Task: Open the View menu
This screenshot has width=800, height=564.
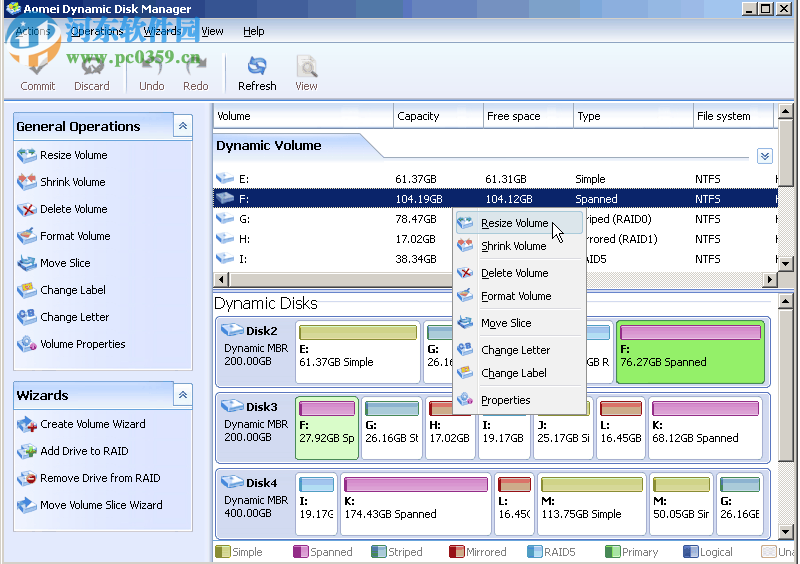Action: pos(212,32)
